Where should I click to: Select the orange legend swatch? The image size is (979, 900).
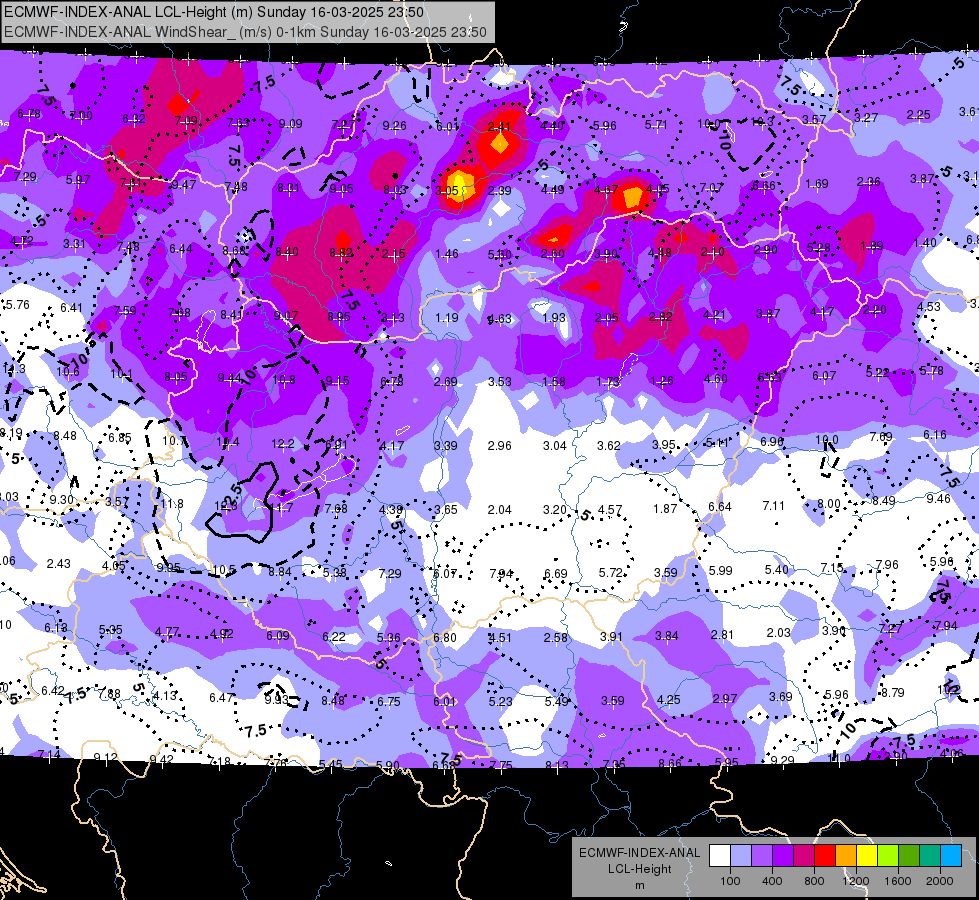846,856
